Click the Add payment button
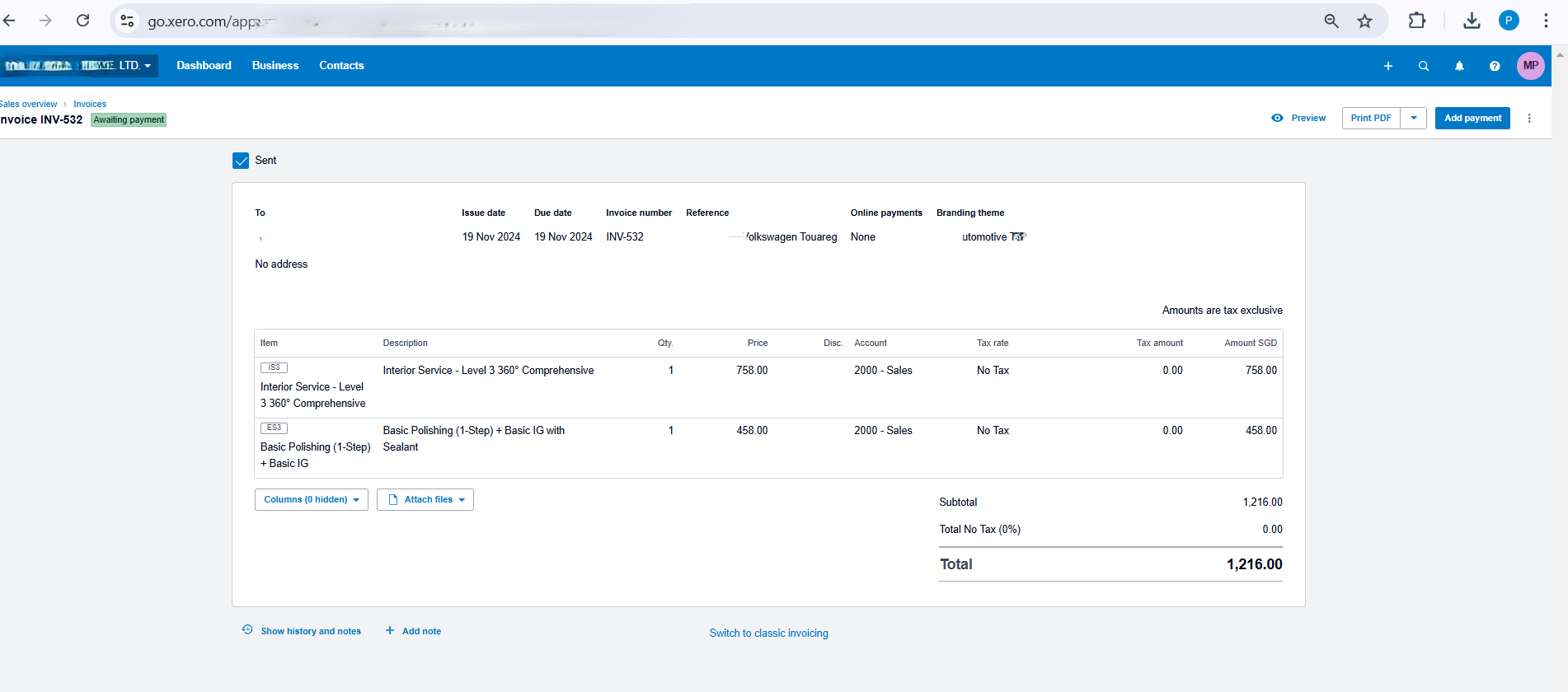The width and height of the screenshot is (1568, 692). click(x=1472, y=119)
